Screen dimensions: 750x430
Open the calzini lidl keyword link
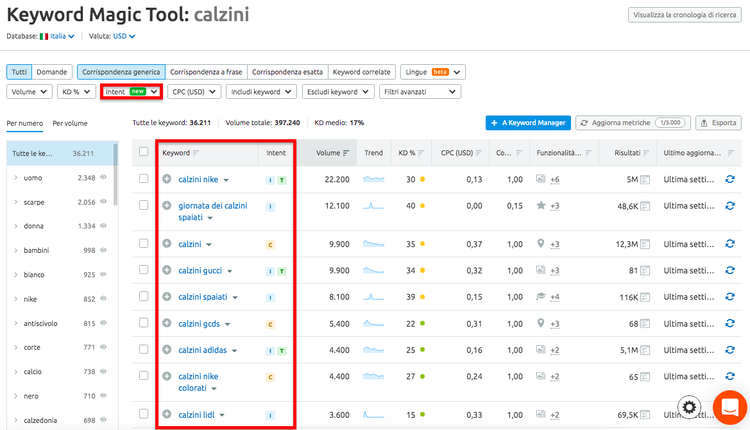[x=196, y=415]
